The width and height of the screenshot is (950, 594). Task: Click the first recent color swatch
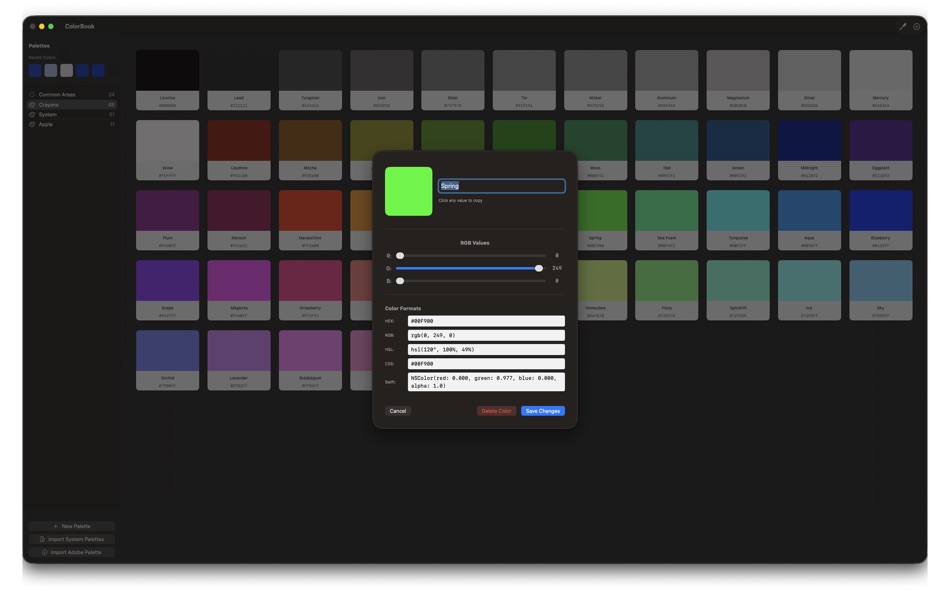pyautogui.click(x=34, y=71)
